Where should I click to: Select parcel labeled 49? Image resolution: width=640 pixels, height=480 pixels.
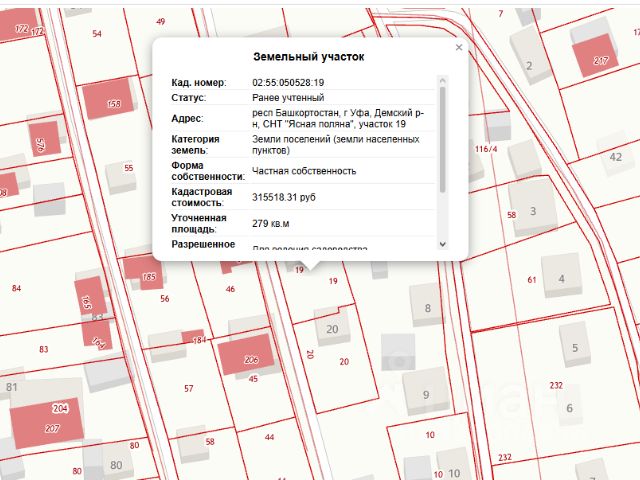(160, 21)
